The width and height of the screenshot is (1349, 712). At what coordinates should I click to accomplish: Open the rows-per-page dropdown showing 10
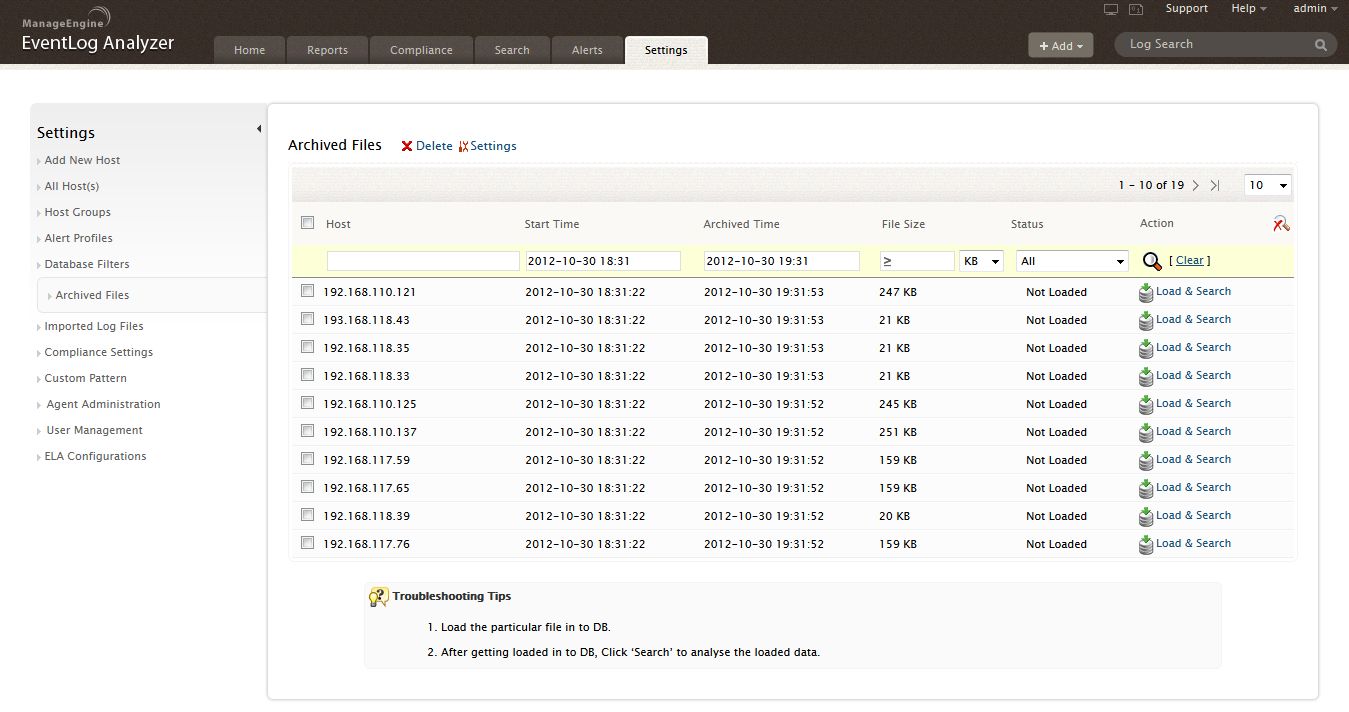click(1268, 185)
